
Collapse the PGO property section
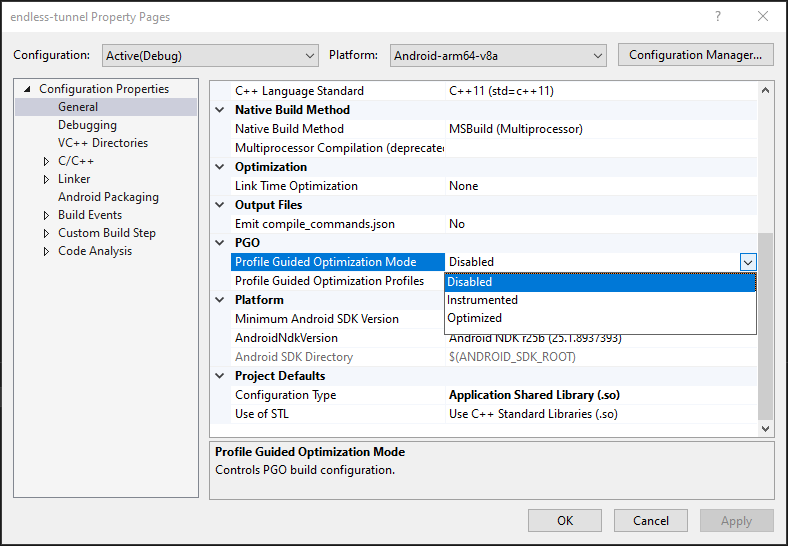point(220,243)
